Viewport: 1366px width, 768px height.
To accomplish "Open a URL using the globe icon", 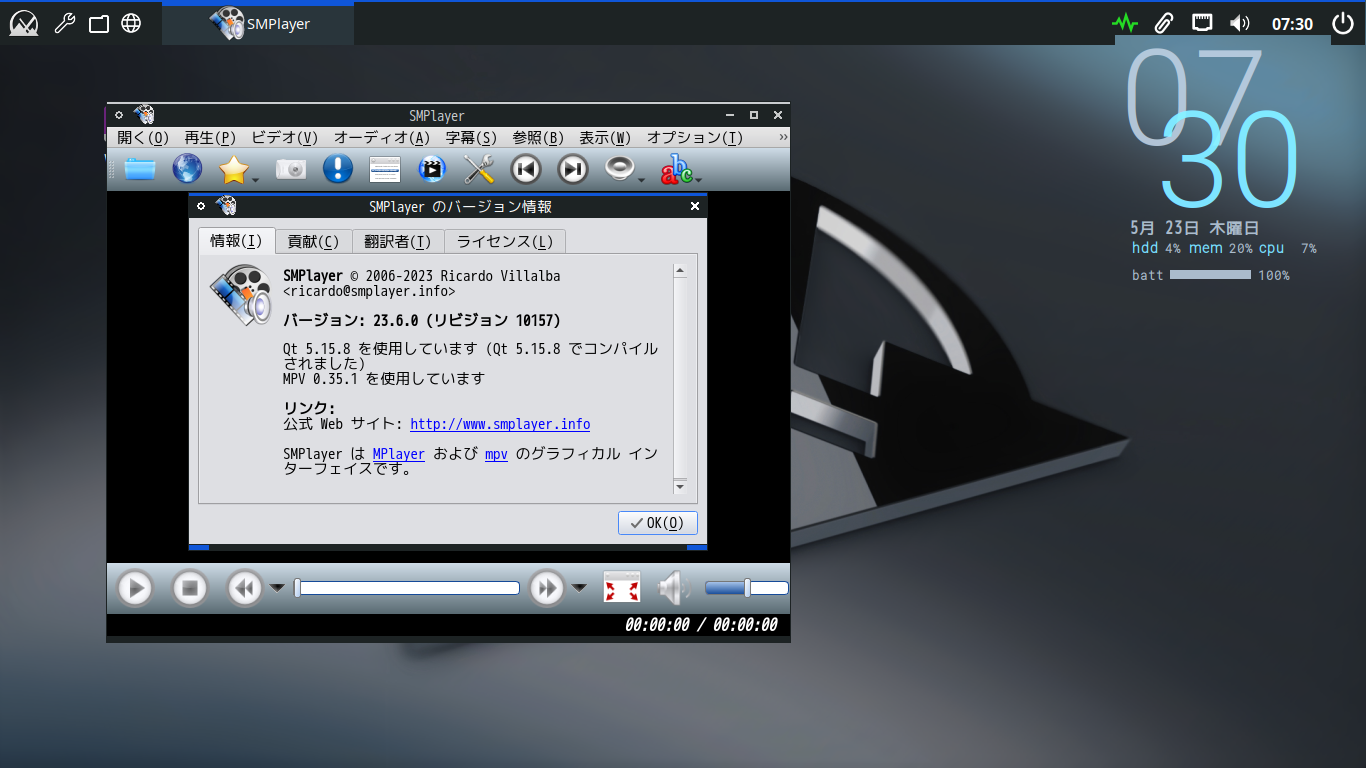I will [x=187, y=169].
